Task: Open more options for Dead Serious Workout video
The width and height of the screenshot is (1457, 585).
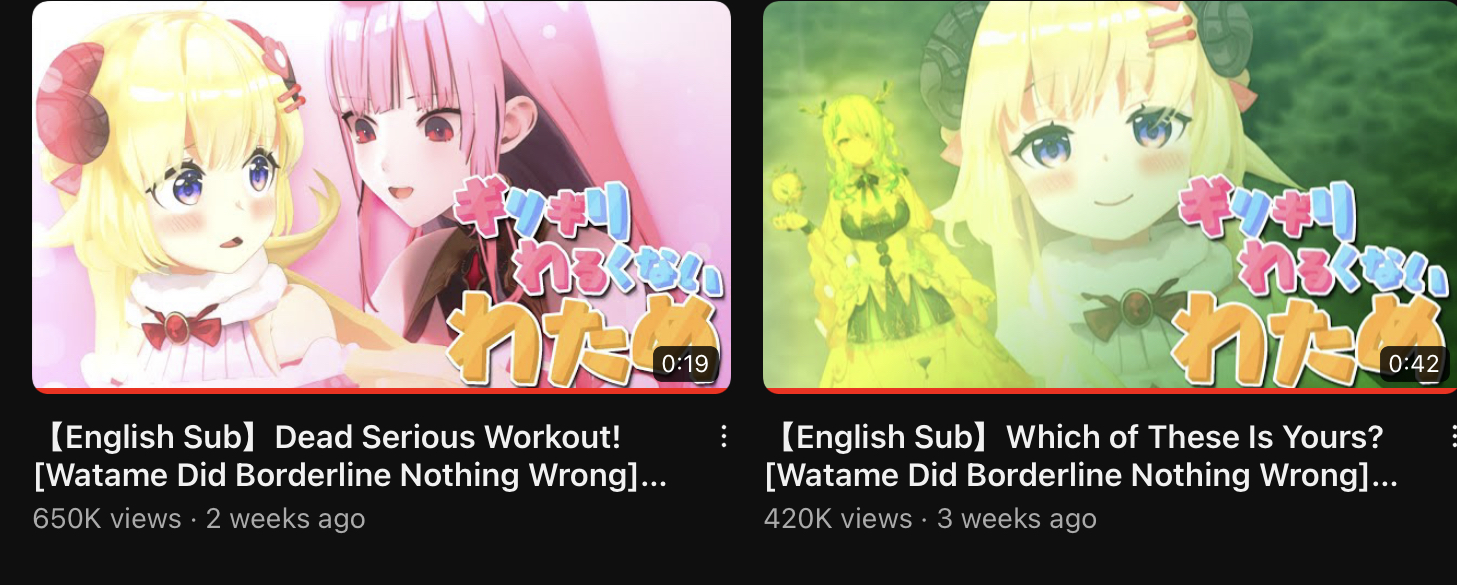Action: click(x=723, y=437)
